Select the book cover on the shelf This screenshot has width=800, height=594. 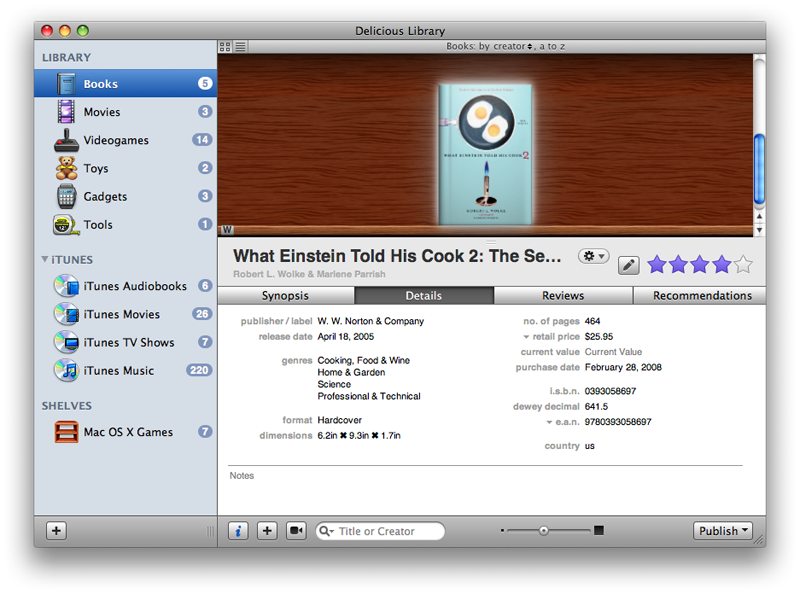tap(485, 155)
